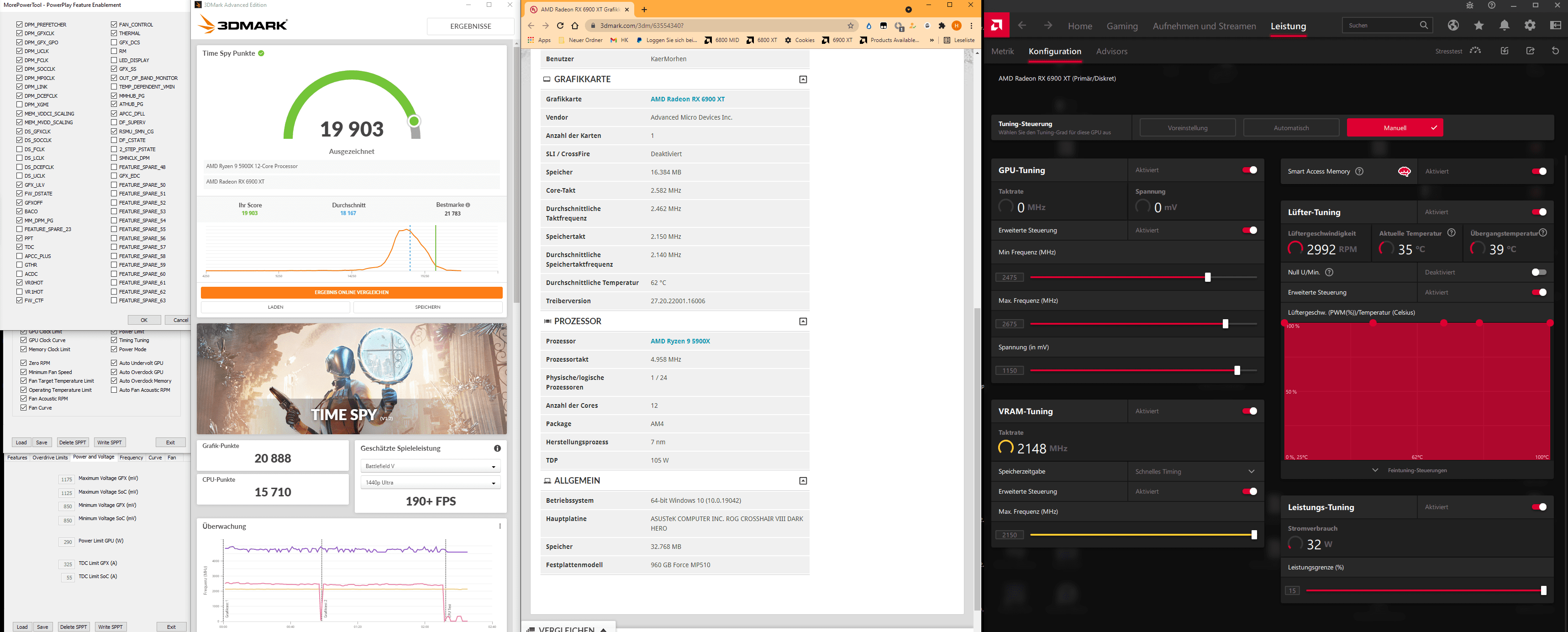
Task: Click info icon beside Geschätzte Spieleleistung
Action: click(x=497, y=448)
